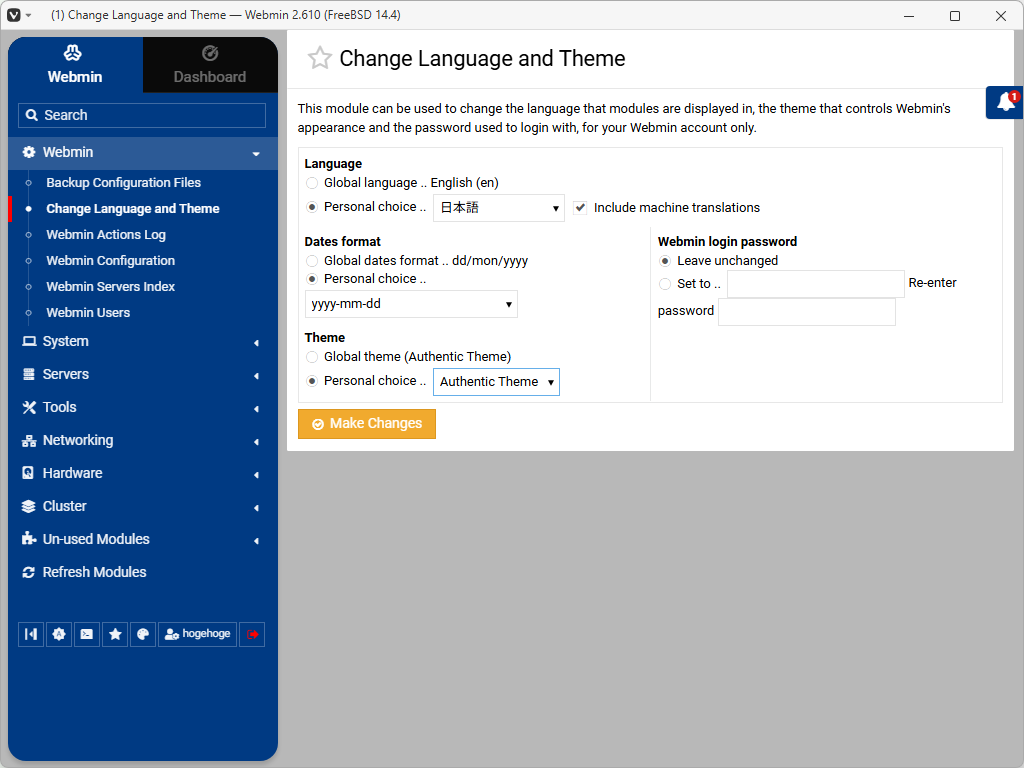Click the Servers stack icon
The width and height of the screenshot is (1024, 768).
tap(29, 374)
